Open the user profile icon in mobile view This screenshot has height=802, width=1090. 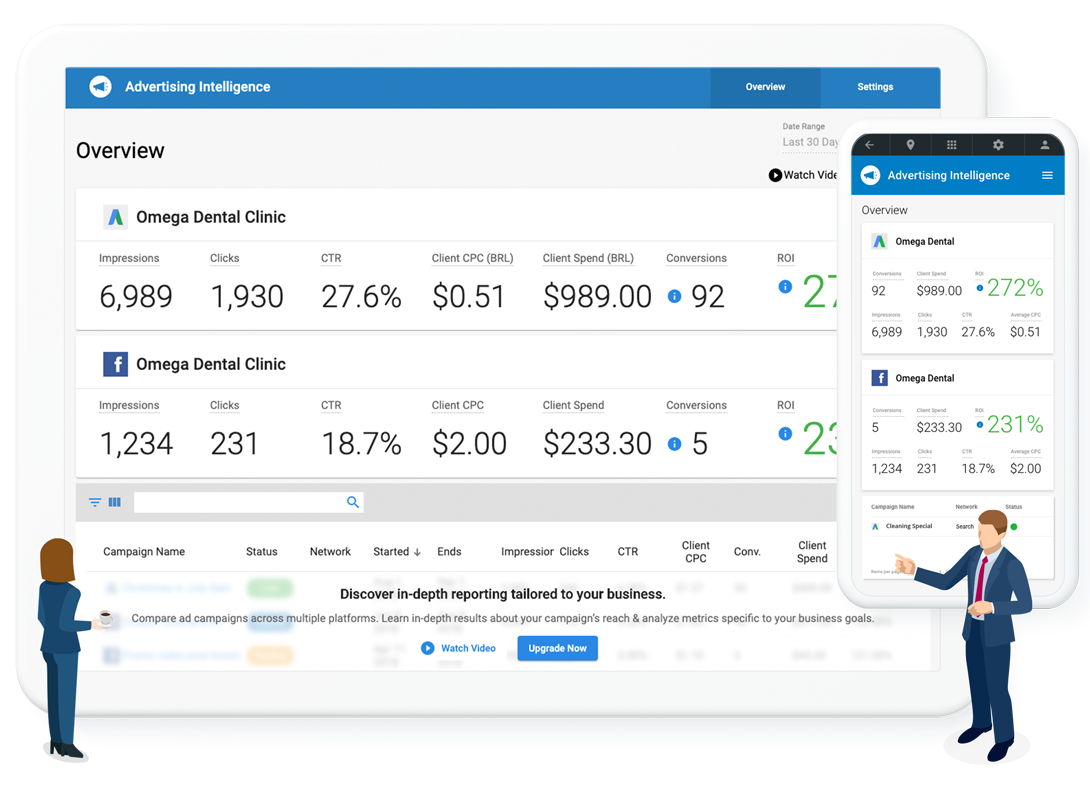coord(1044,145)
